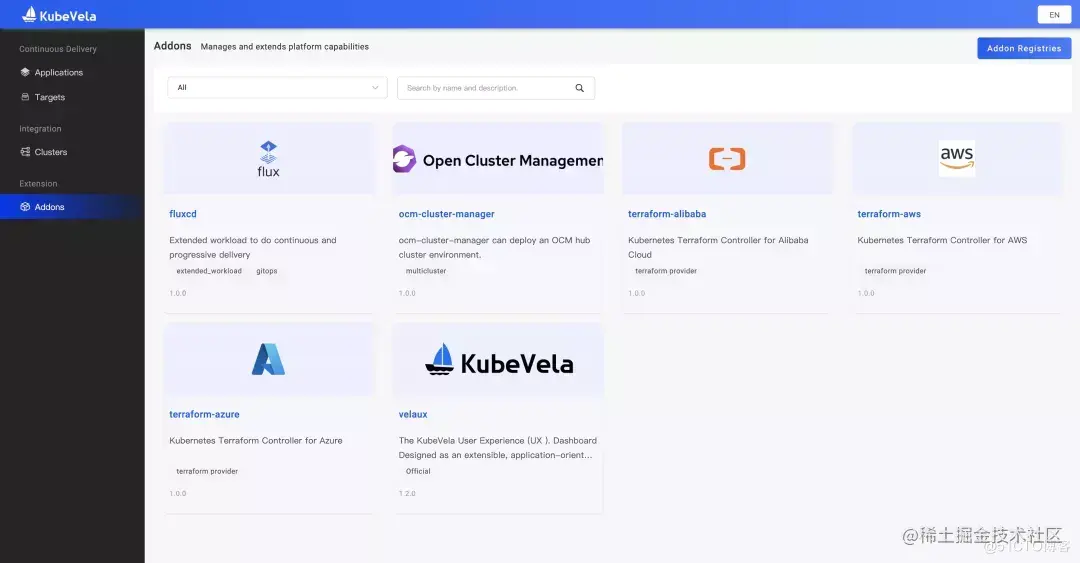This screenshot has height=563, width=1080.
Task: Click the Integration section label
Action: (40, 129)
